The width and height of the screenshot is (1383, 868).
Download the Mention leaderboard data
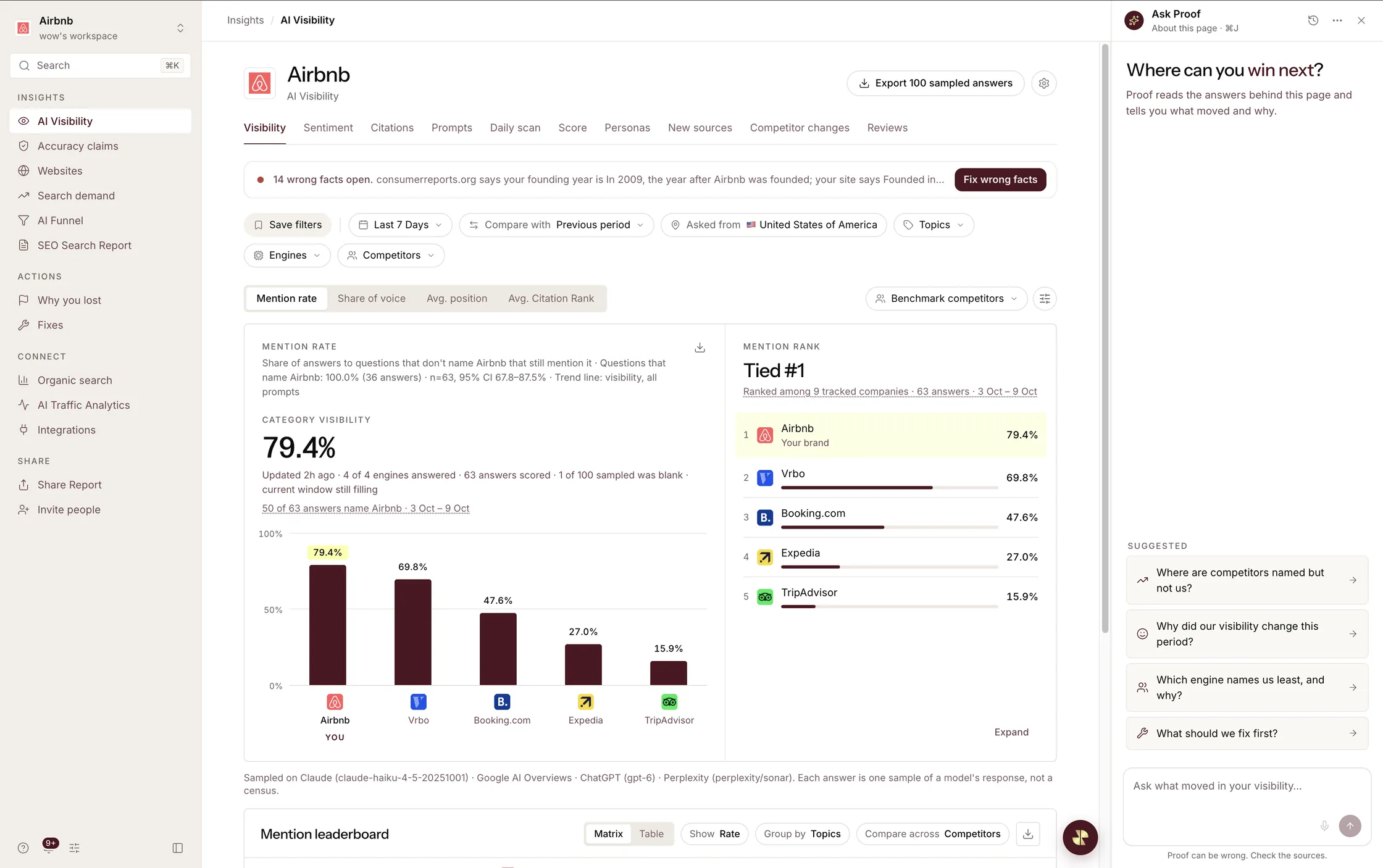point(1028,834)
